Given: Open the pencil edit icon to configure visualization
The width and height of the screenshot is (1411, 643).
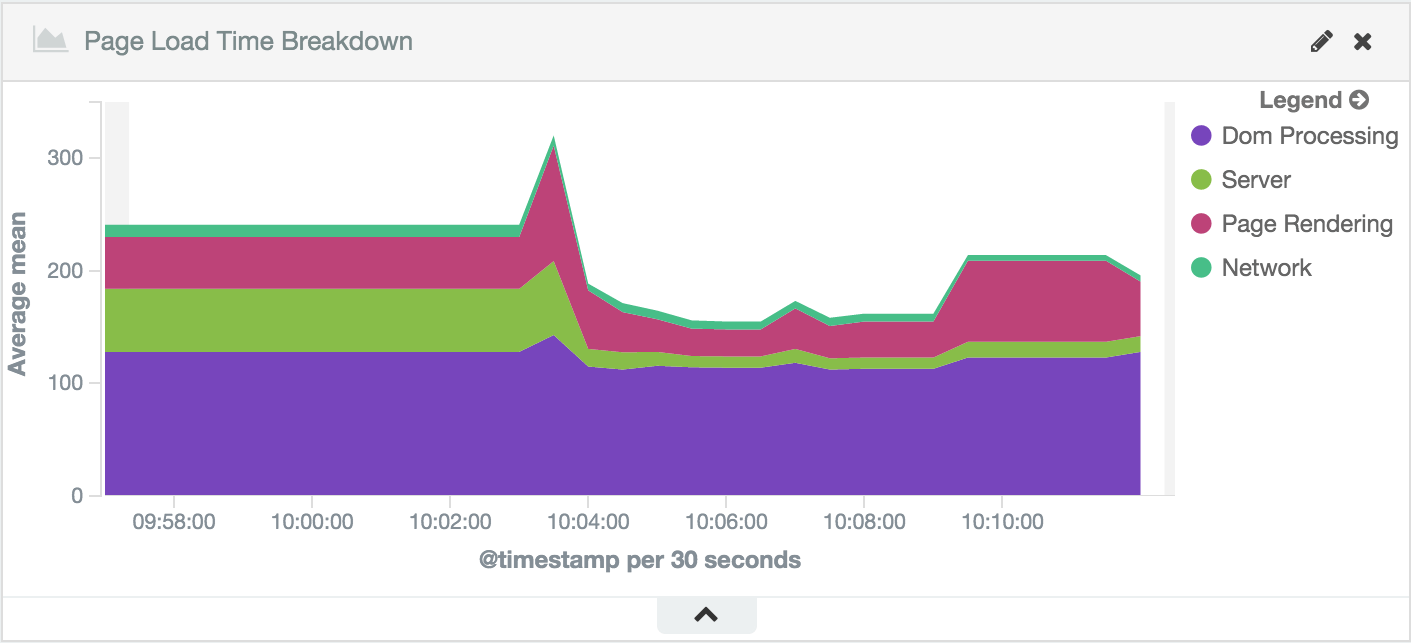Looking at the screenshot, I should click(1321, 40).
